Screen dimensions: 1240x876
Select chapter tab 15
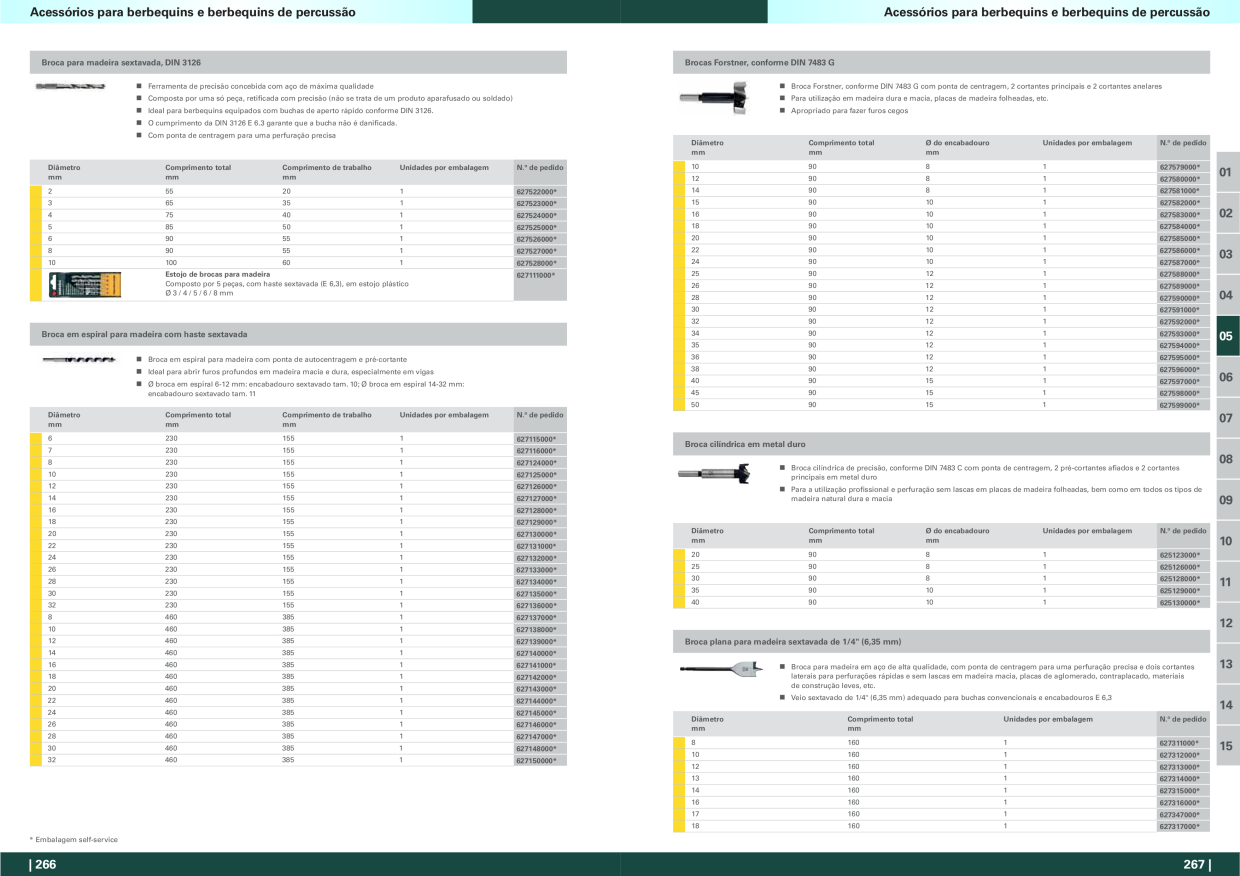(x=1226, y=746)
